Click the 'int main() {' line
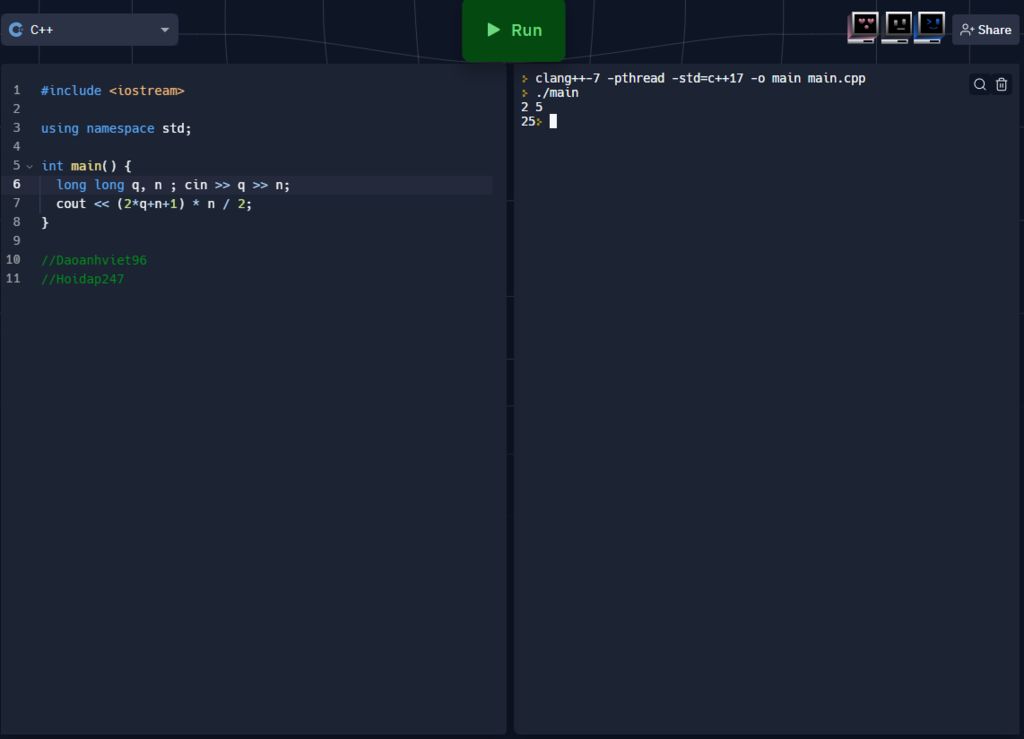 (x=86, y=166)
